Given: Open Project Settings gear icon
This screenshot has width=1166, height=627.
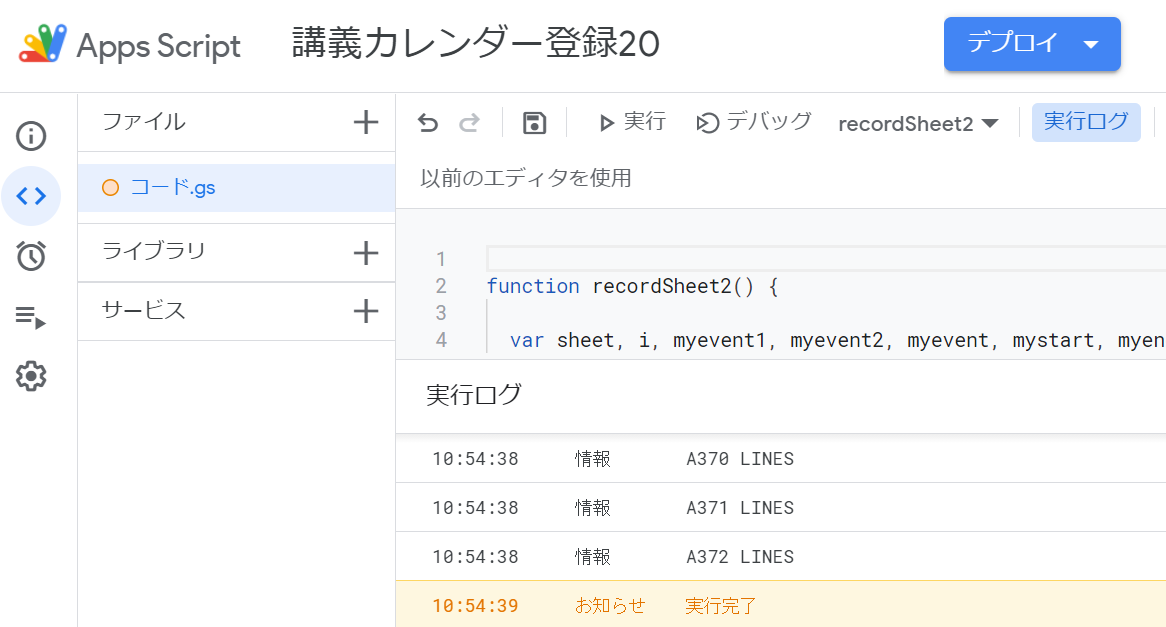Looking at the screenshot, I should pyautogui.click(x=31, y=376).
